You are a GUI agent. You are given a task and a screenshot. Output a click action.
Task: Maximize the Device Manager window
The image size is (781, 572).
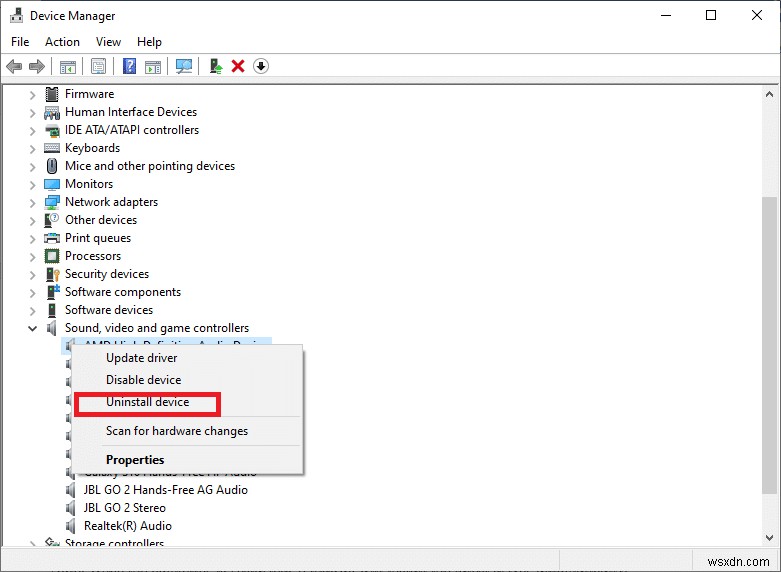[711, 15]
